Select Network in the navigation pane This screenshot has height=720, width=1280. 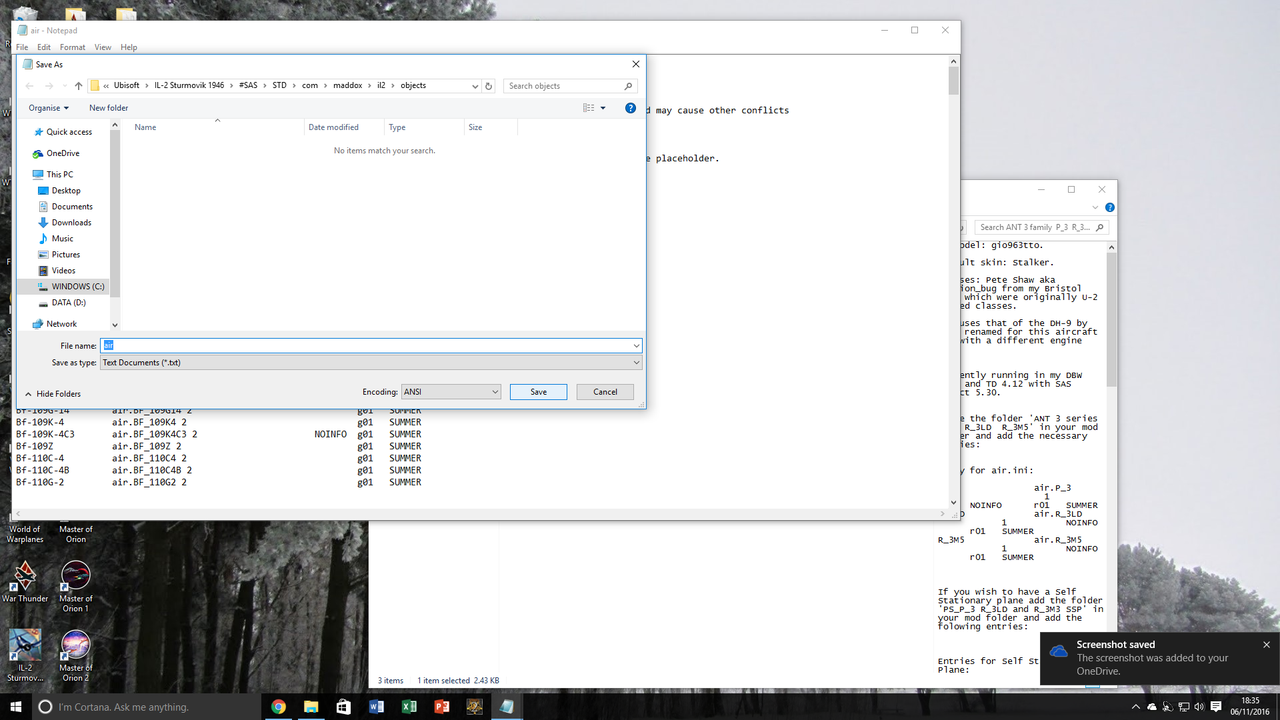point(61,324)
